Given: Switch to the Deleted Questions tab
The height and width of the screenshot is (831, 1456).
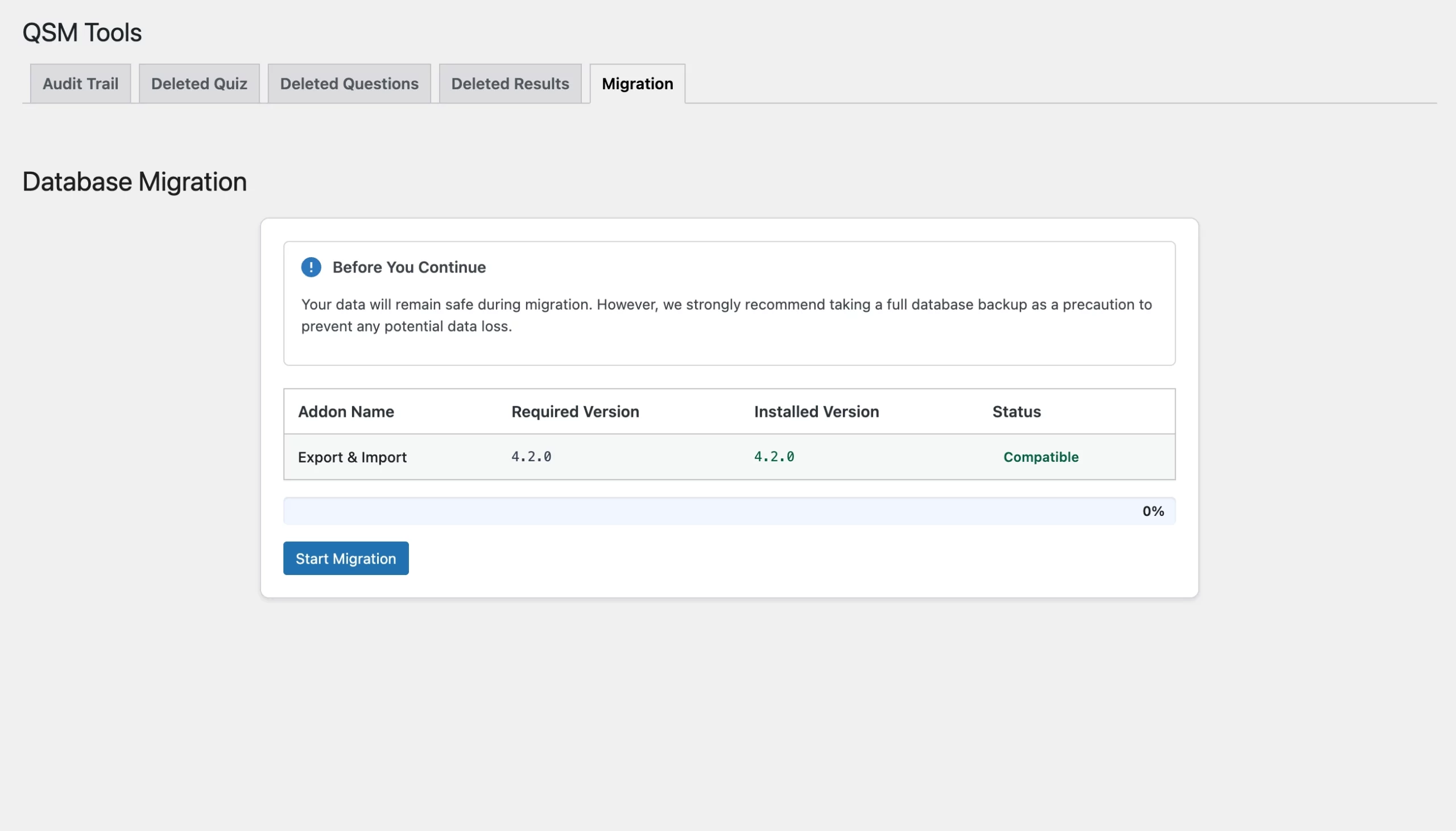Looking at the screenshot, I should pyautogui.click(x=349, y=84).
